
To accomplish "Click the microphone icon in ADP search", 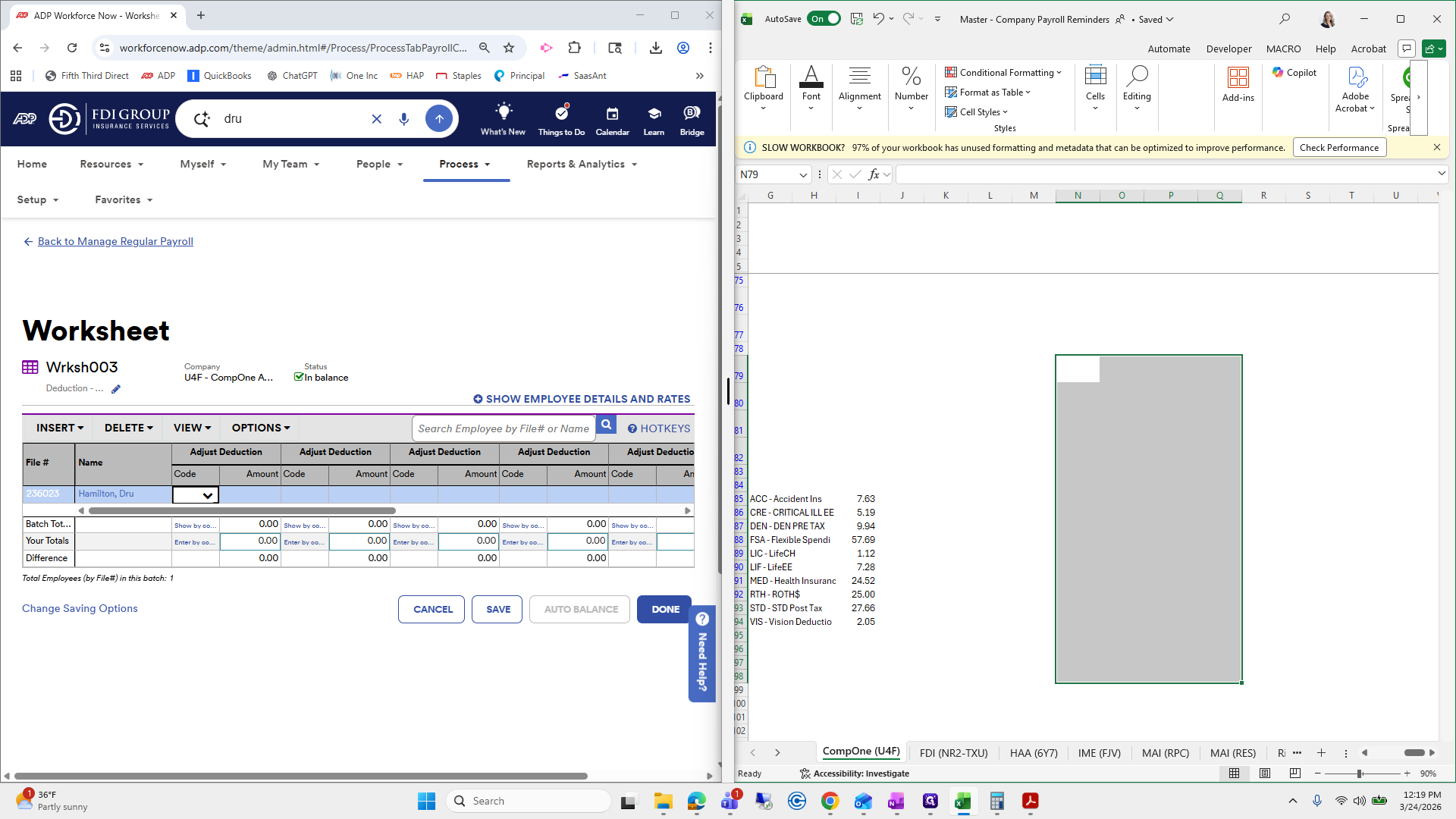I will click(x=404, y=119).
